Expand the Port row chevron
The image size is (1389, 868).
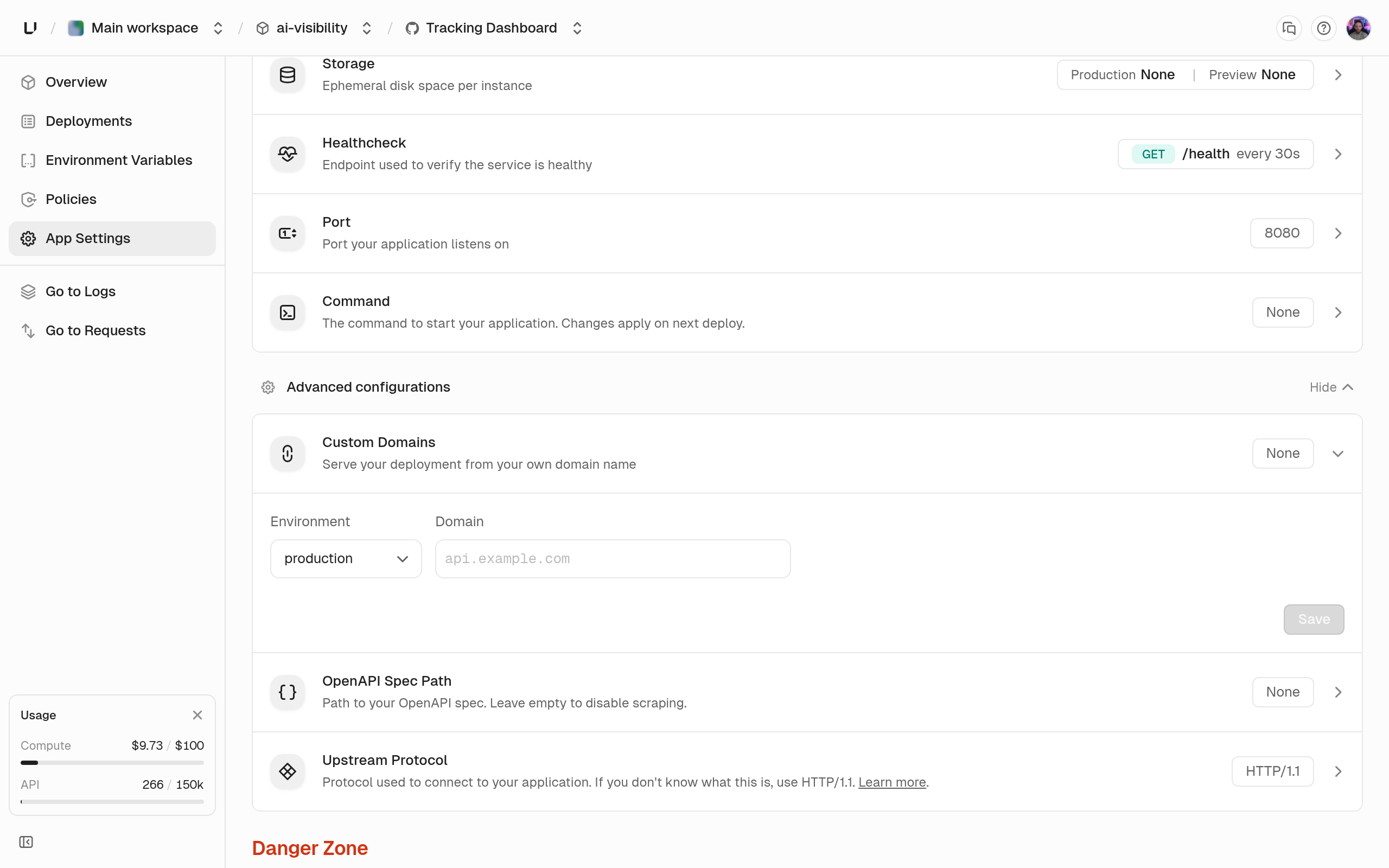1338,233
